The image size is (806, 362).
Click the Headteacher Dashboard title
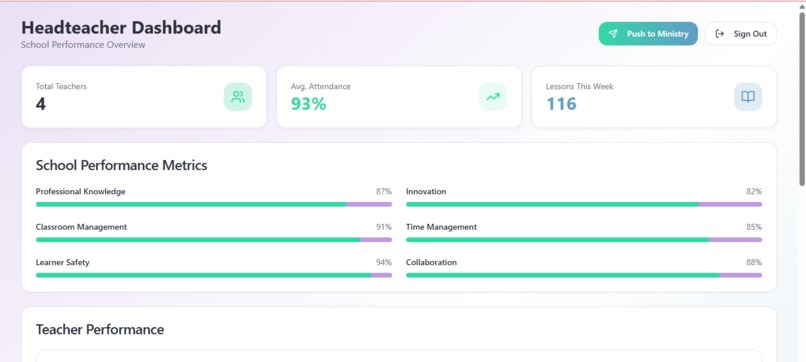tap(121, 27)
